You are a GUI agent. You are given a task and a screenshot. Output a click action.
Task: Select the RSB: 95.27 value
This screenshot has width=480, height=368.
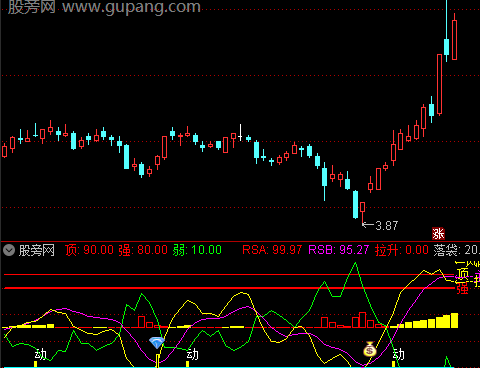[x=339, y=250]
